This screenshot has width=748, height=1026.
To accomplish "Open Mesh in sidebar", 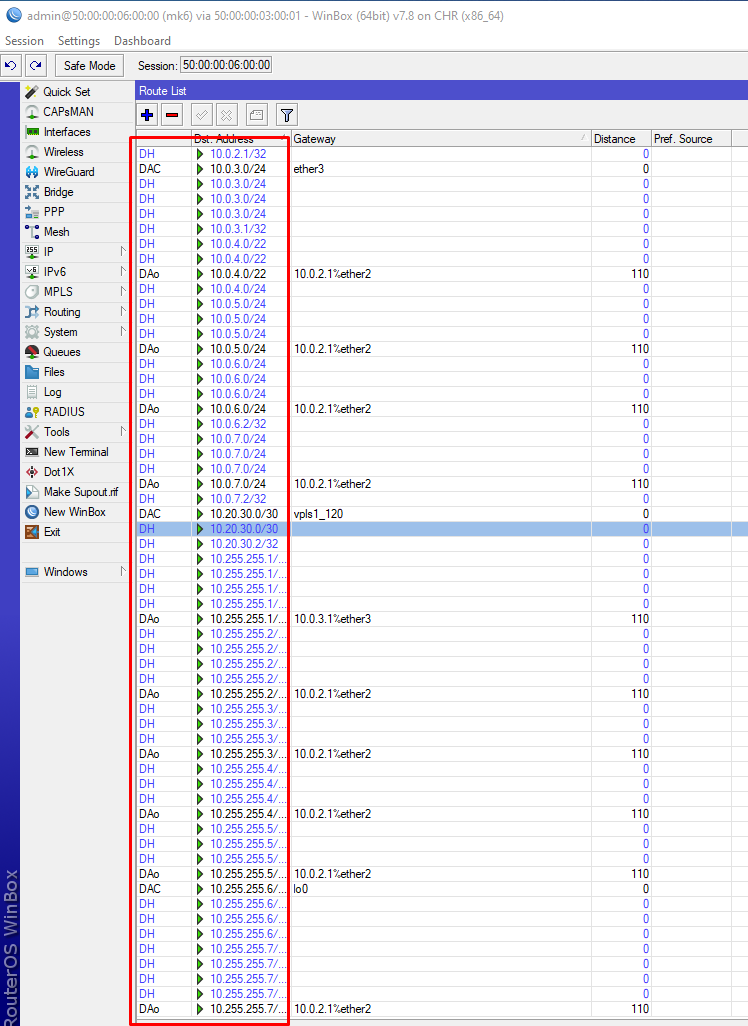I will tap(75, 232).
